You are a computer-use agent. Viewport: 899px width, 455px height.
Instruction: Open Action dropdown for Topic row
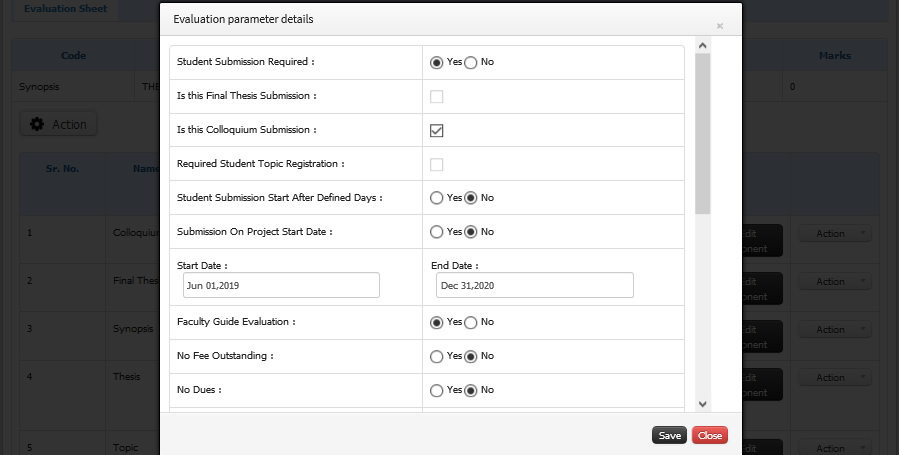click(835, 448)
